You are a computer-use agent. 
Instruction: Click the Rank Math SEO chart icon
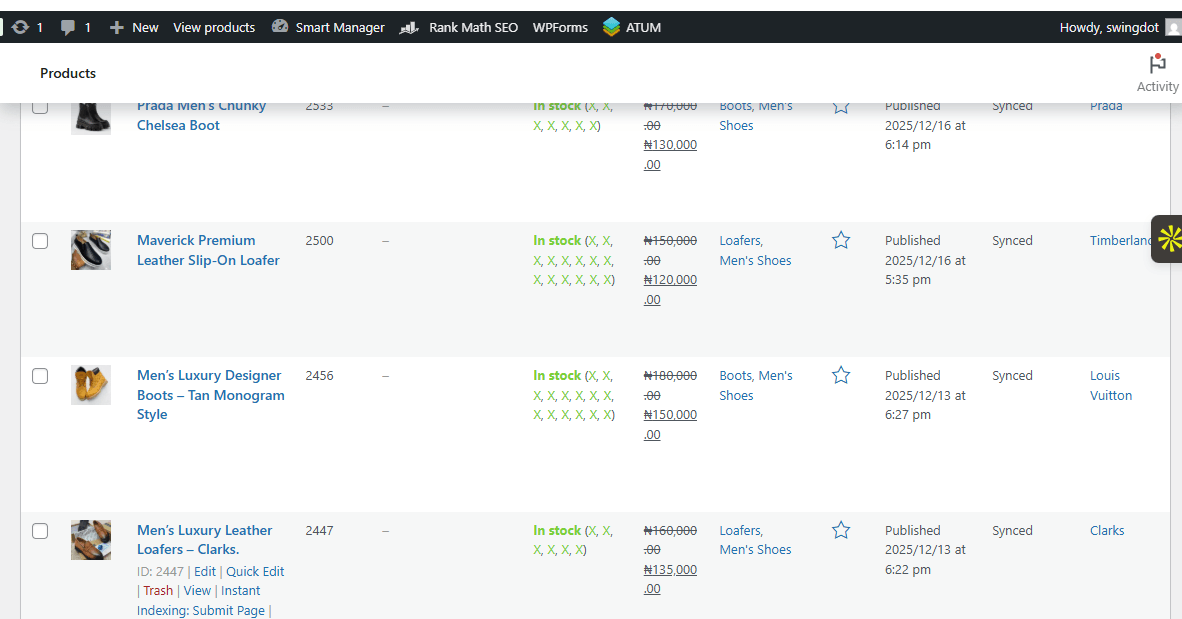click(409, 28)
